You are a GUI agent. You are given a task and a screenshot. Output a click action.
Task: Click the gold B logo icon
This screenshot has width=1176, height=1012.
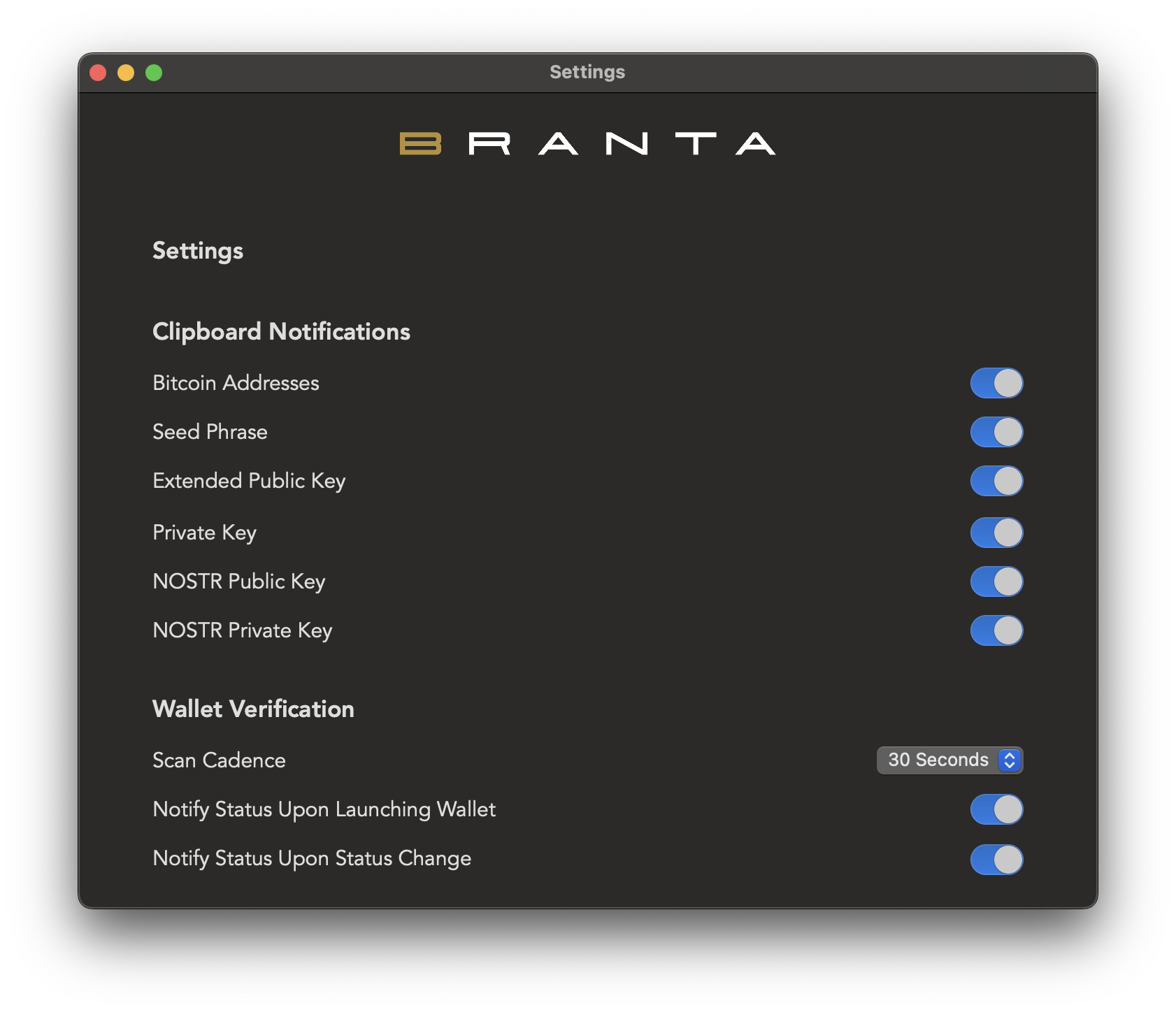[420, 144]
